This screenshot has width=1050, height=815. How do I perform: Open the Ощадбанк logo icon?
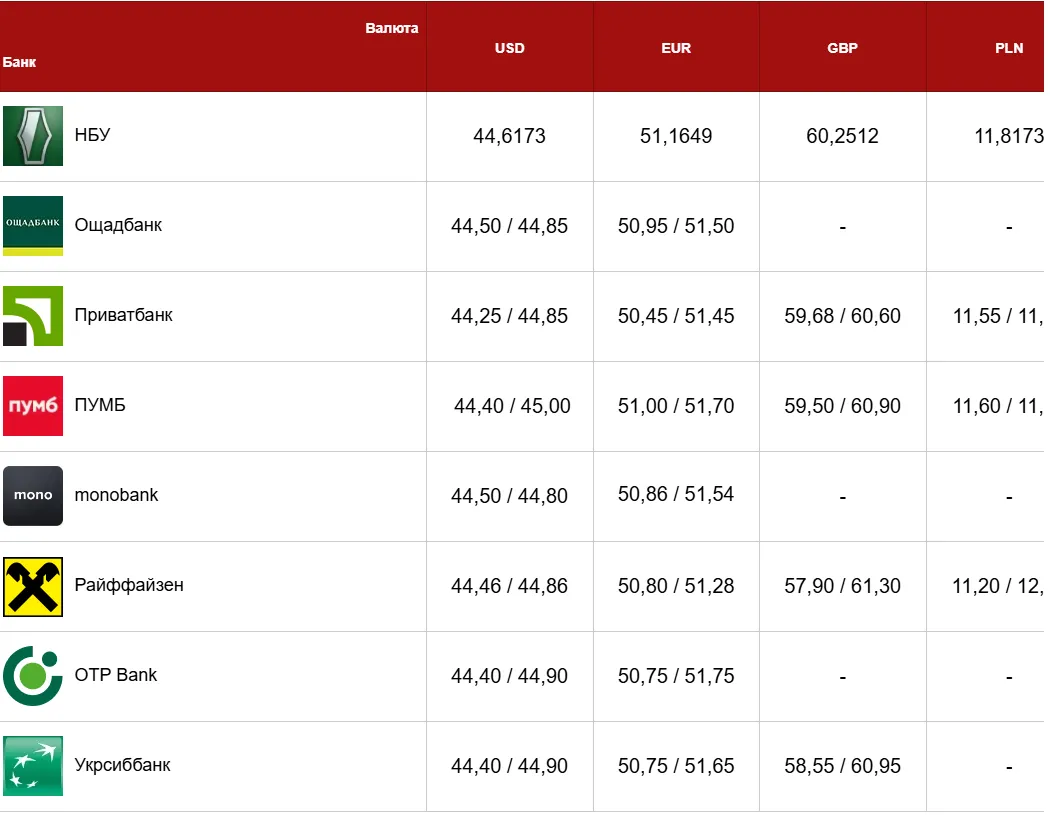(33, 226)
